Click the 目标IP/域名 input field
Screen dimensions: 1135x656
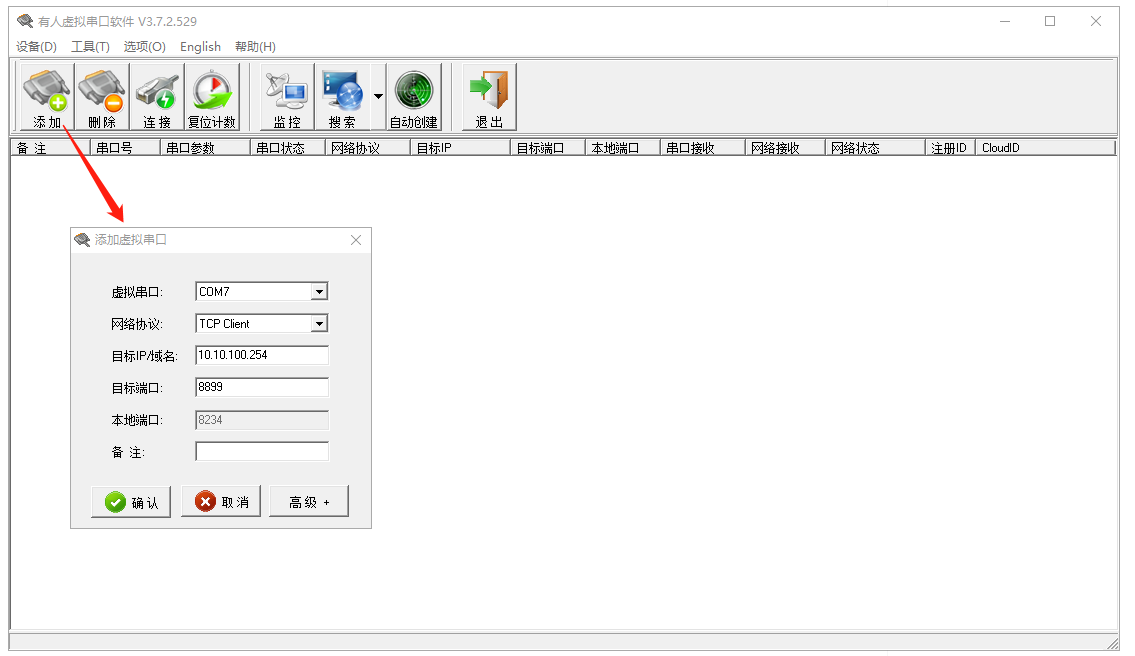click(x=262, y=355)
